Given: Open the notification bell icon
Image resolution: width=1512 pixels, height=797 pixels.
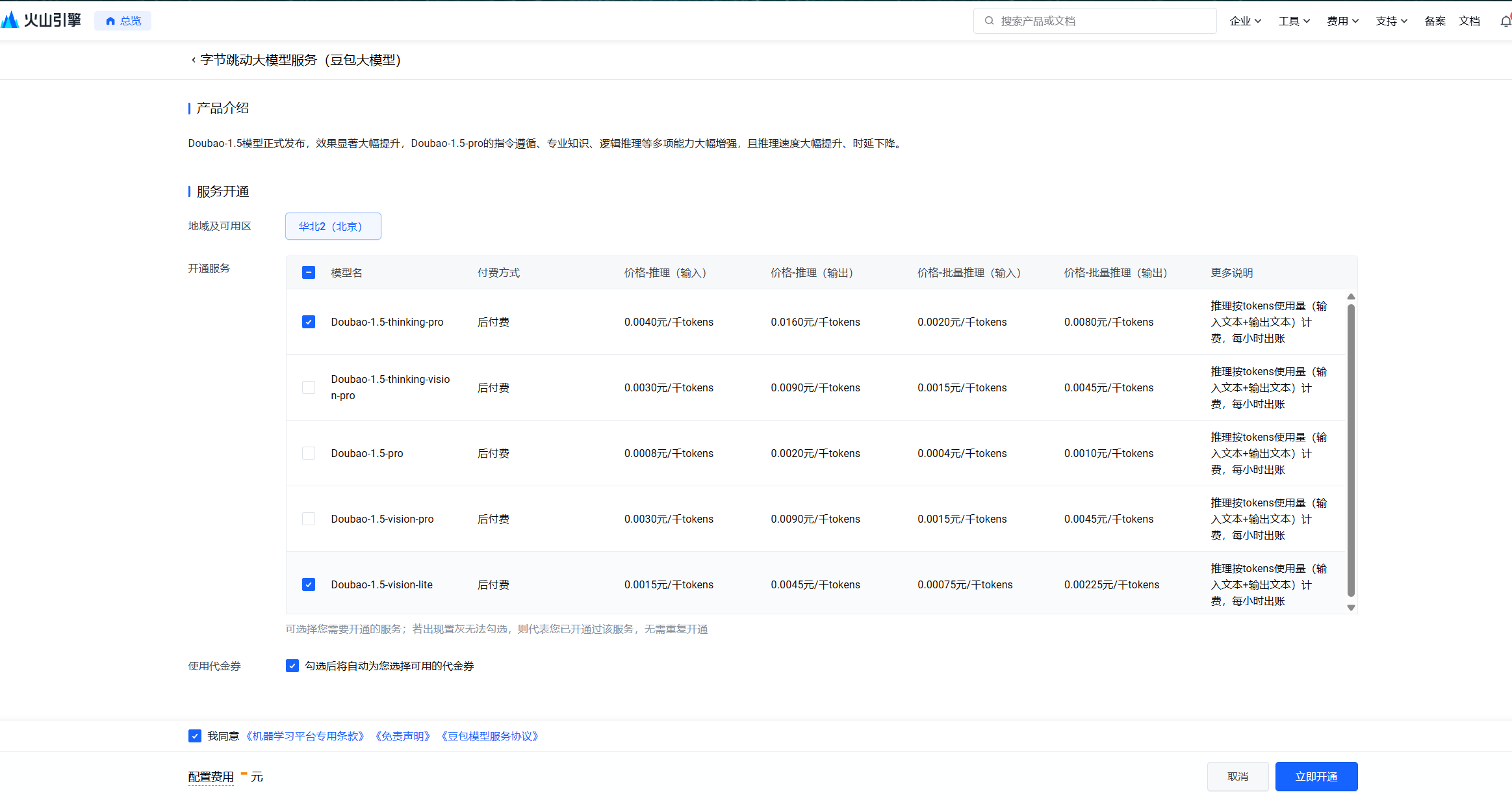Looking at the screenshot, I should [1505, 21].
